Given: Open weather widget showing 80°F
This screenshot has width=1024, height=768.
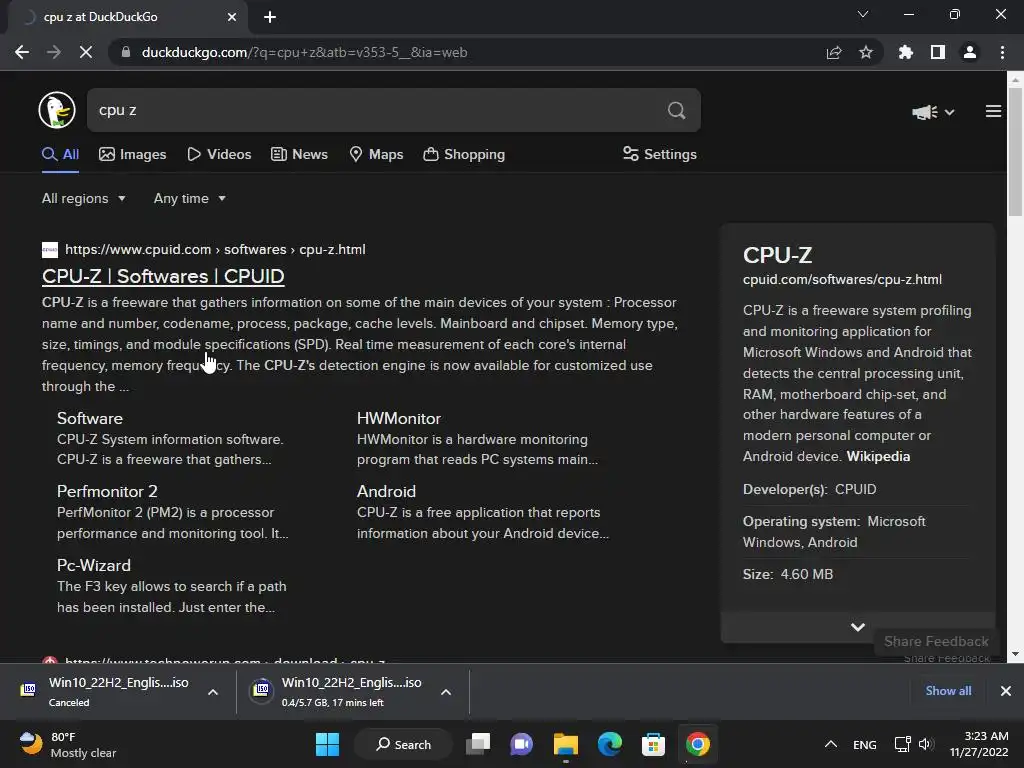Looking at the screenshot, I should pos(68,744).
